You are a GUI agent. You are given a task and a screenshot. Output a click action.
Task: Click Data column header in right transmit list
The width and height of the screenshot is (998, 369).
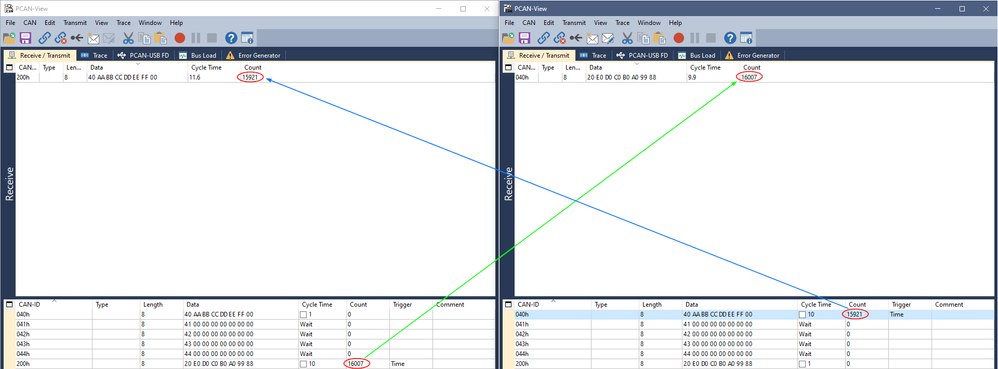(740, 305)
